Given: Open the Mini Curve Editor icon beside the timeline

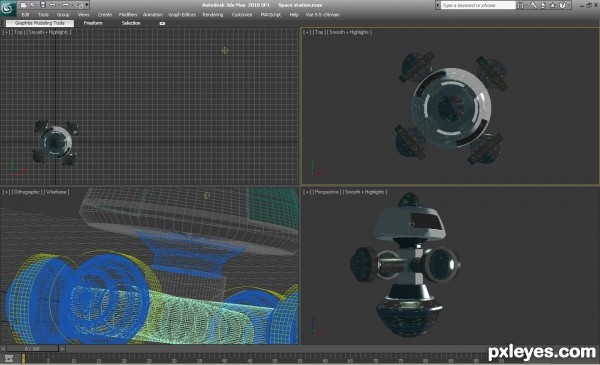Looking at the screenshot, I should [x=9, y=358].
